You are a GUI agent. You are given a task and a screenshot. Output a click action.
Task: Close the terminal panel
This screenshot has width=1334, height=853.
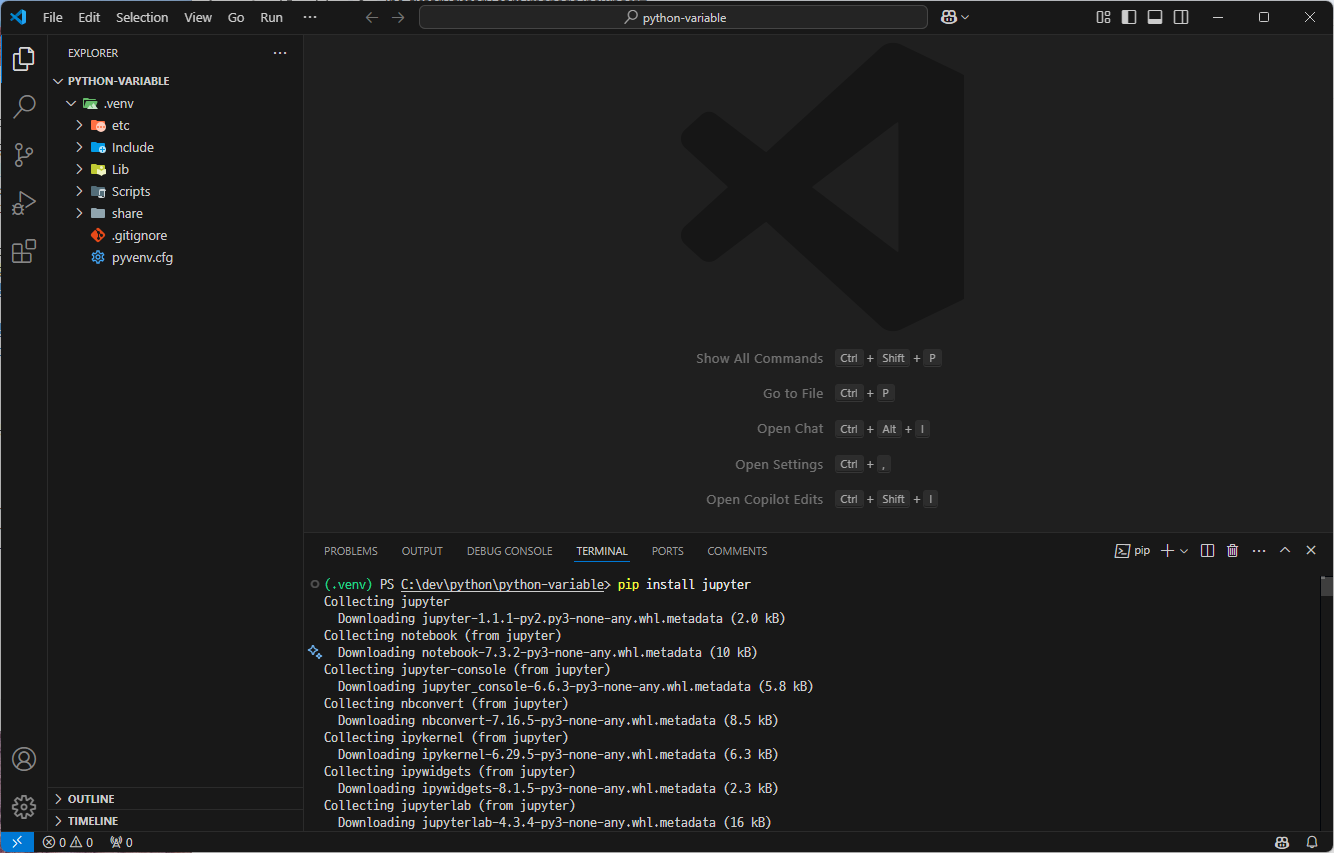pyautogui.click(x=1311, y=551)
